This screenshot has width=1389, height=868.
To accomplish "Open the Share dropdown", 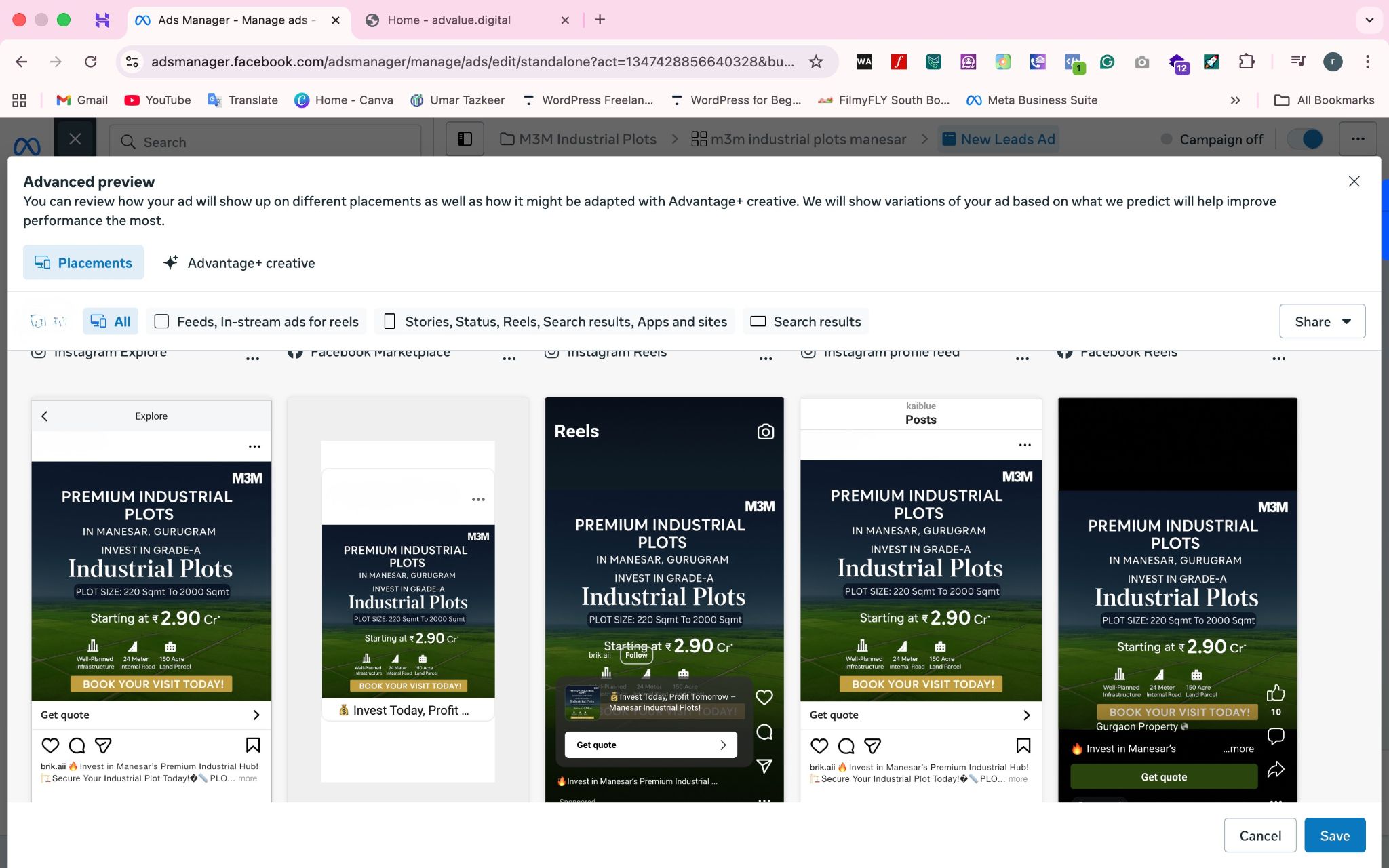I will pyautogui.click(x=1322, y=321).
